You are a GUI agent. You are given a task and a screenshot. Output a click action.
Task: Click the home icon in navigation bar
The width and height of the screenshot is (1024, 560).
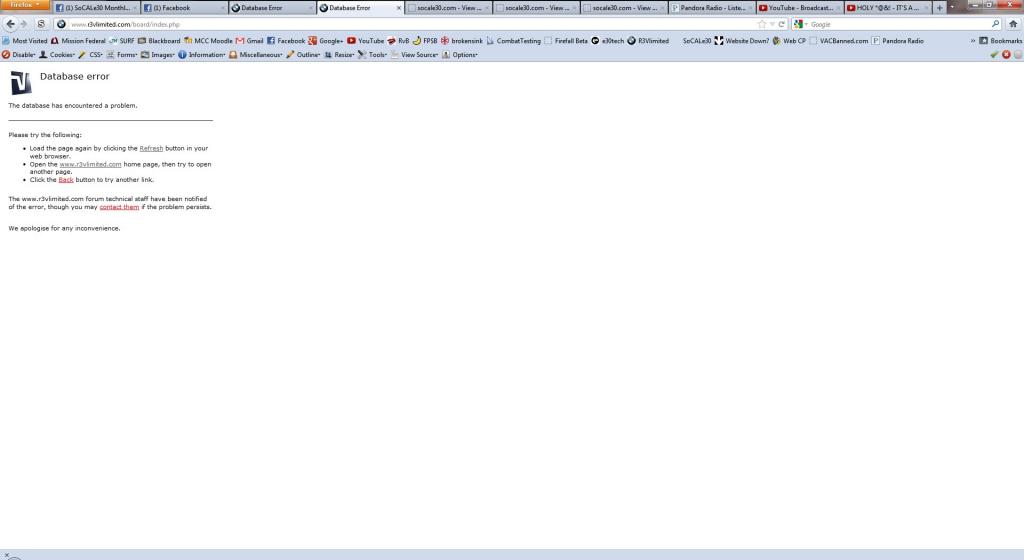(x=1013, y=24)
